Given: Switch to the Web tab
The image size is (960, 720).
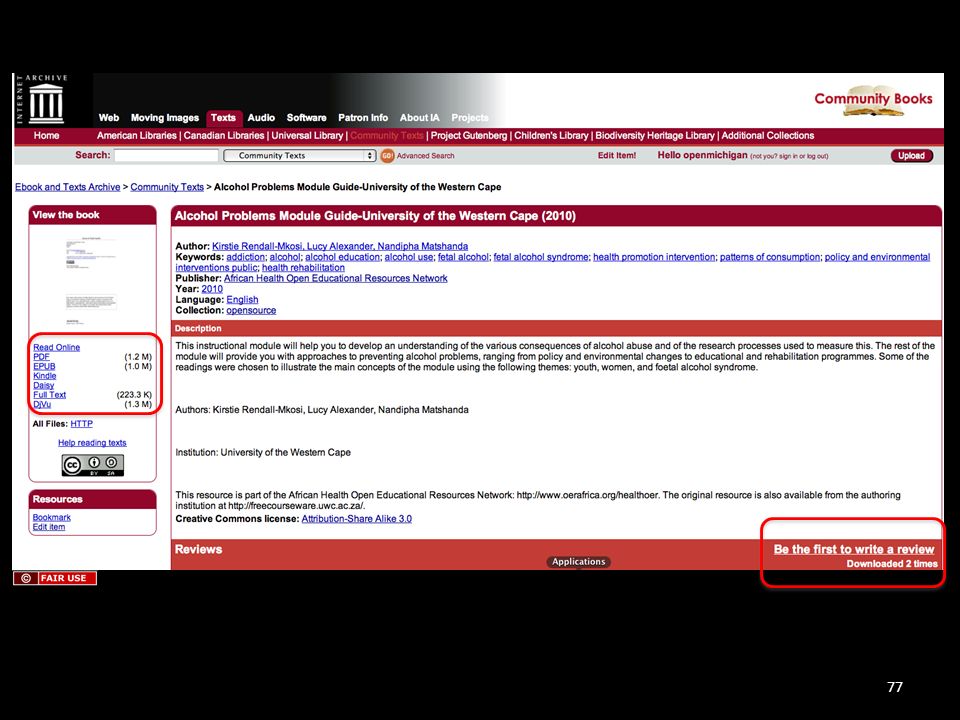Looking at the screenshot, I should (x=109, y=118).
